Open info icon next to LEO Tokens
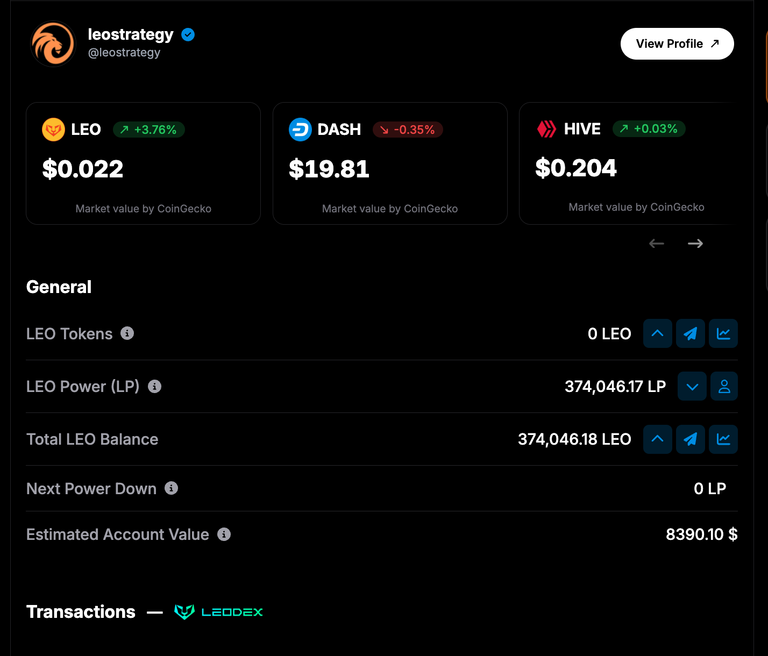Viewport: 768px width, 656px height. 127,333
